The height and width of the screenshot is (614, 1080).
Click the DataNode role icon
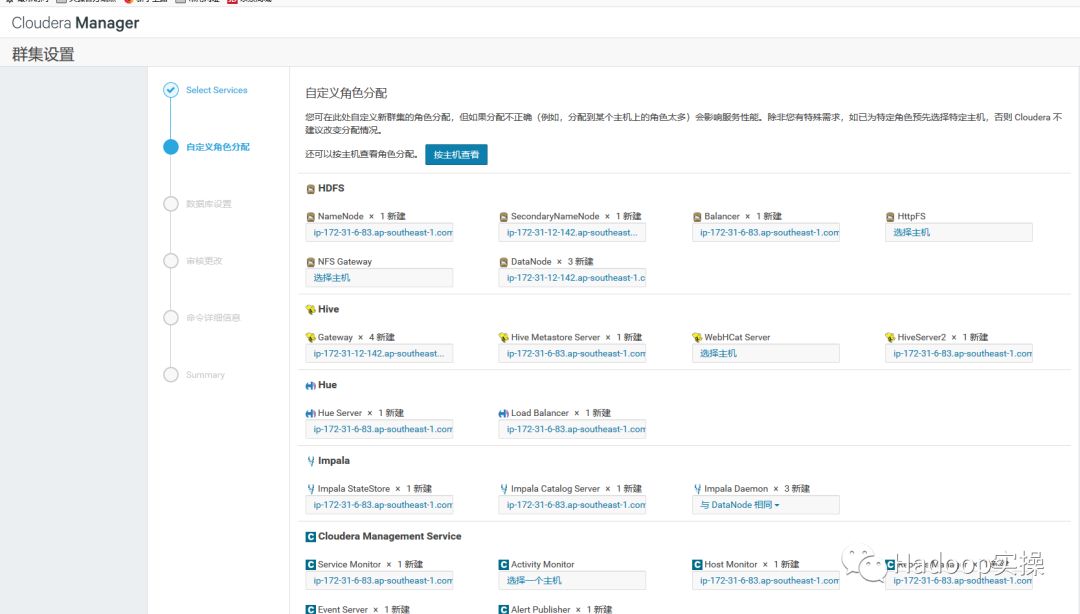(x=503, y=263)
